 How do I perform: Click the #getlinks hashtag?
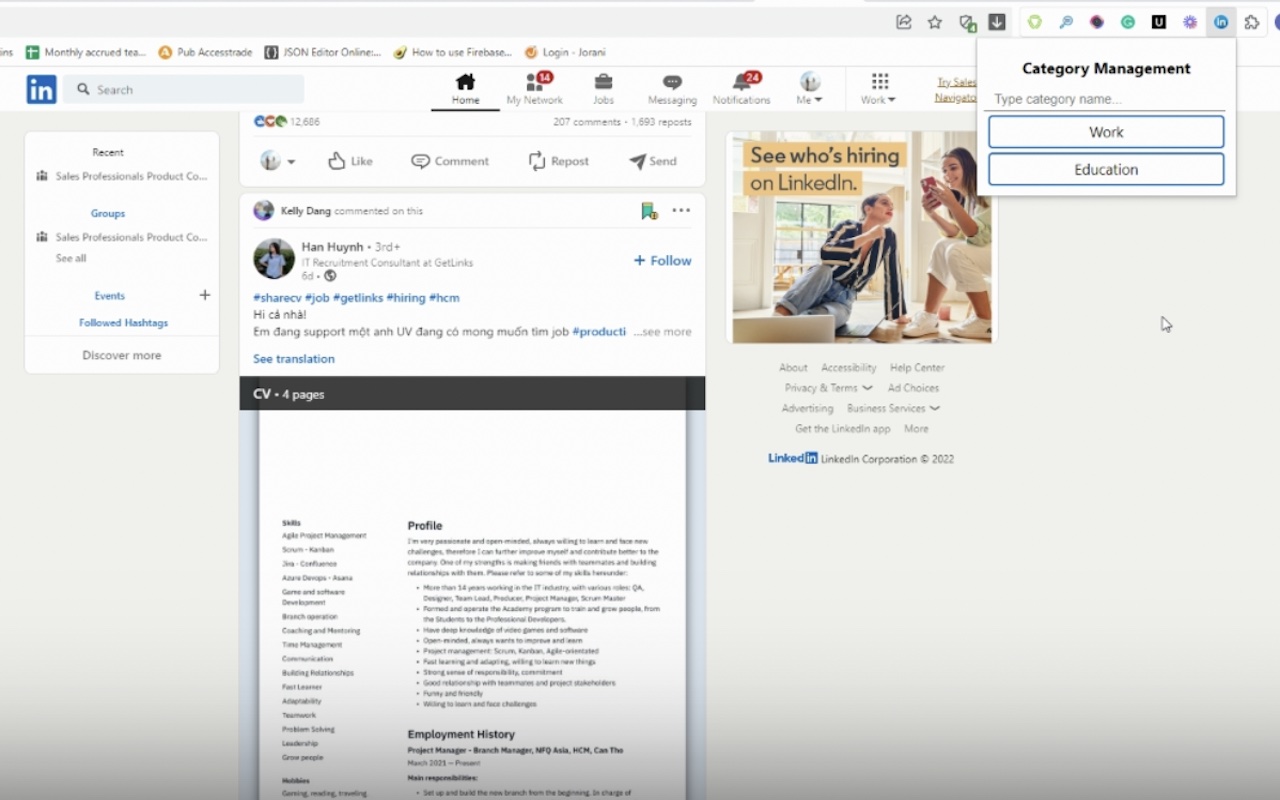pyautogui.click(x=358, y=298)
